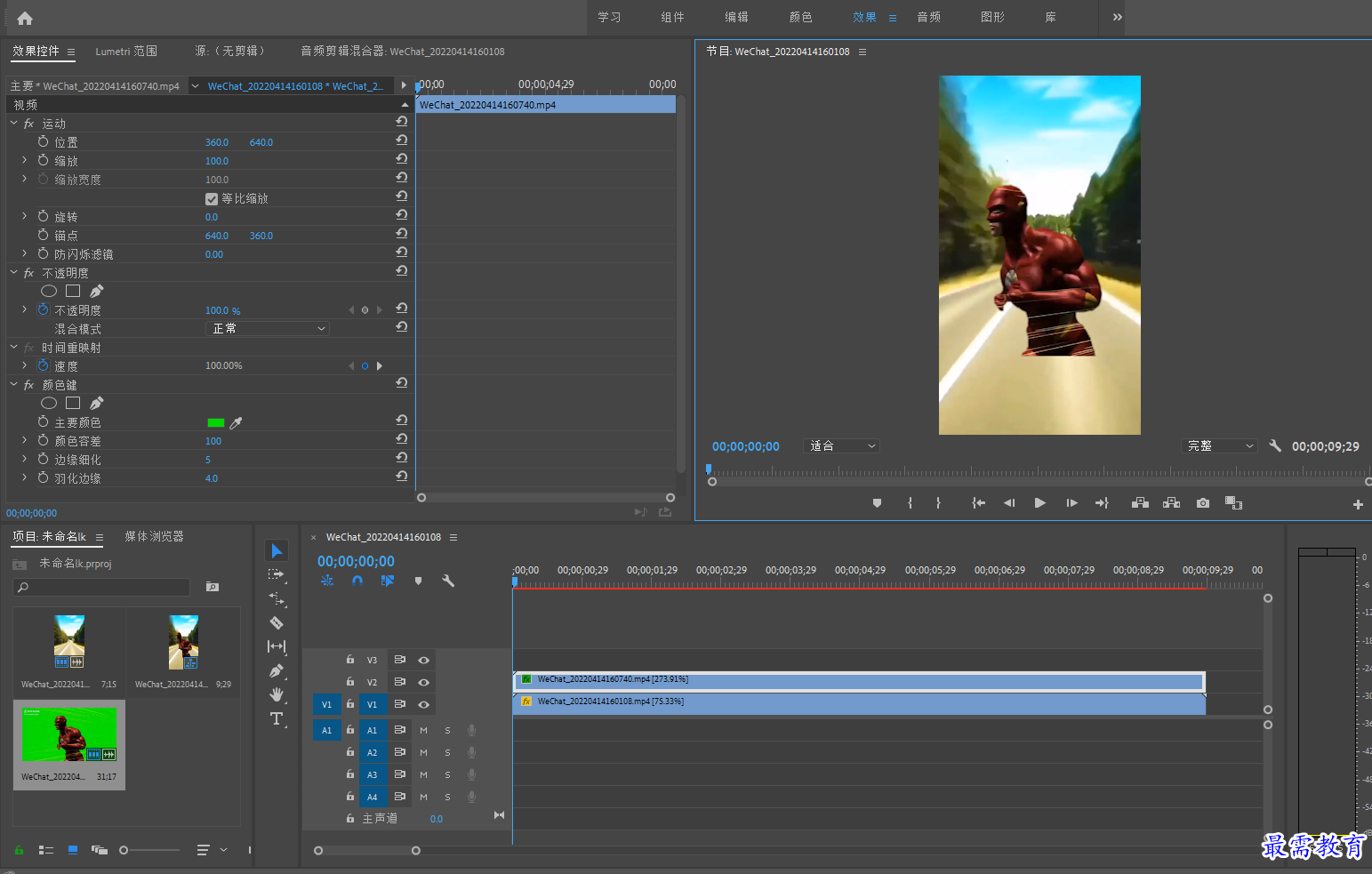Viewport: 1372px width, 874px height.
Task: Toggle V3 track eye visibility
Action: coord(424,660)
